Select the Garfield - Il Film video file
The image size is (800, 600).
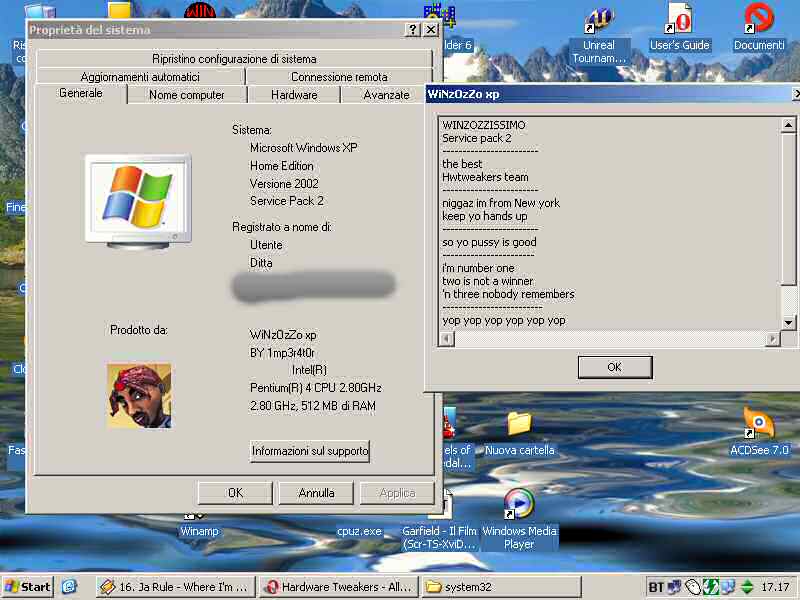(440, 538)
